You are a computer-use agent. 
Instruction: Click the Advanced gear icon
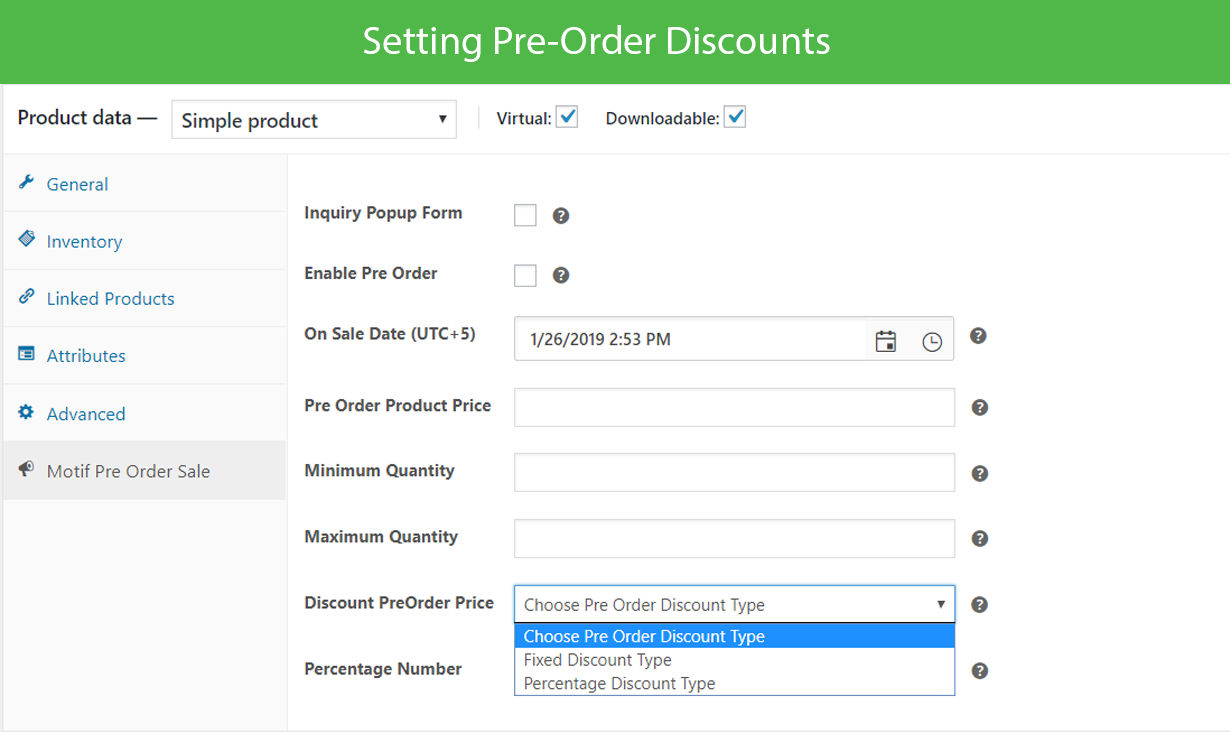click(x=27, y=412)
